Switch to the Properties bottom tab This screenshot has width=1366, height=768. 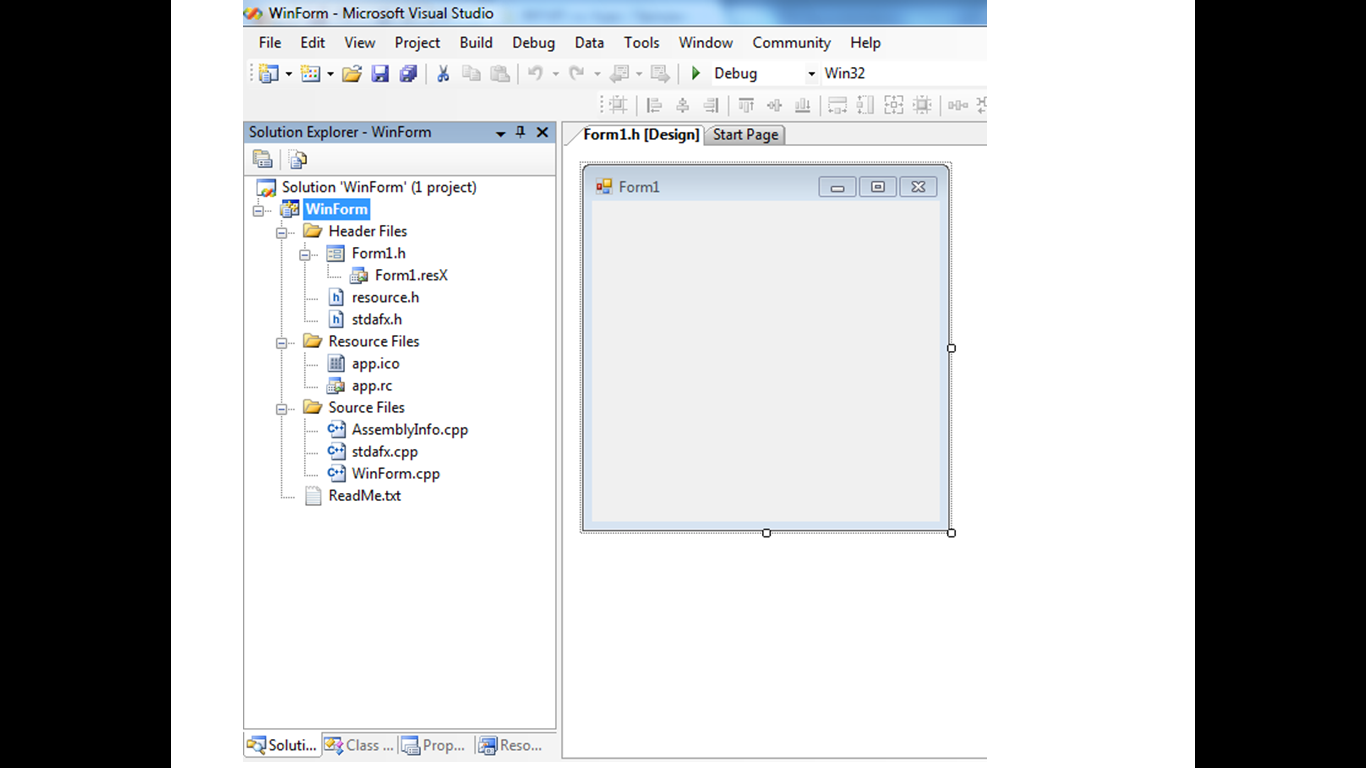coord(435,745)
